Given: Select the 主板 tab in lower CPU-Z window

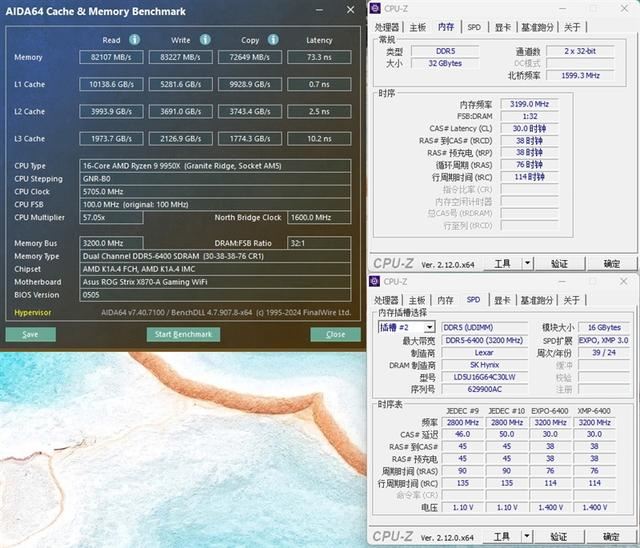Looking at the screenshot, I should click(418, 300).
